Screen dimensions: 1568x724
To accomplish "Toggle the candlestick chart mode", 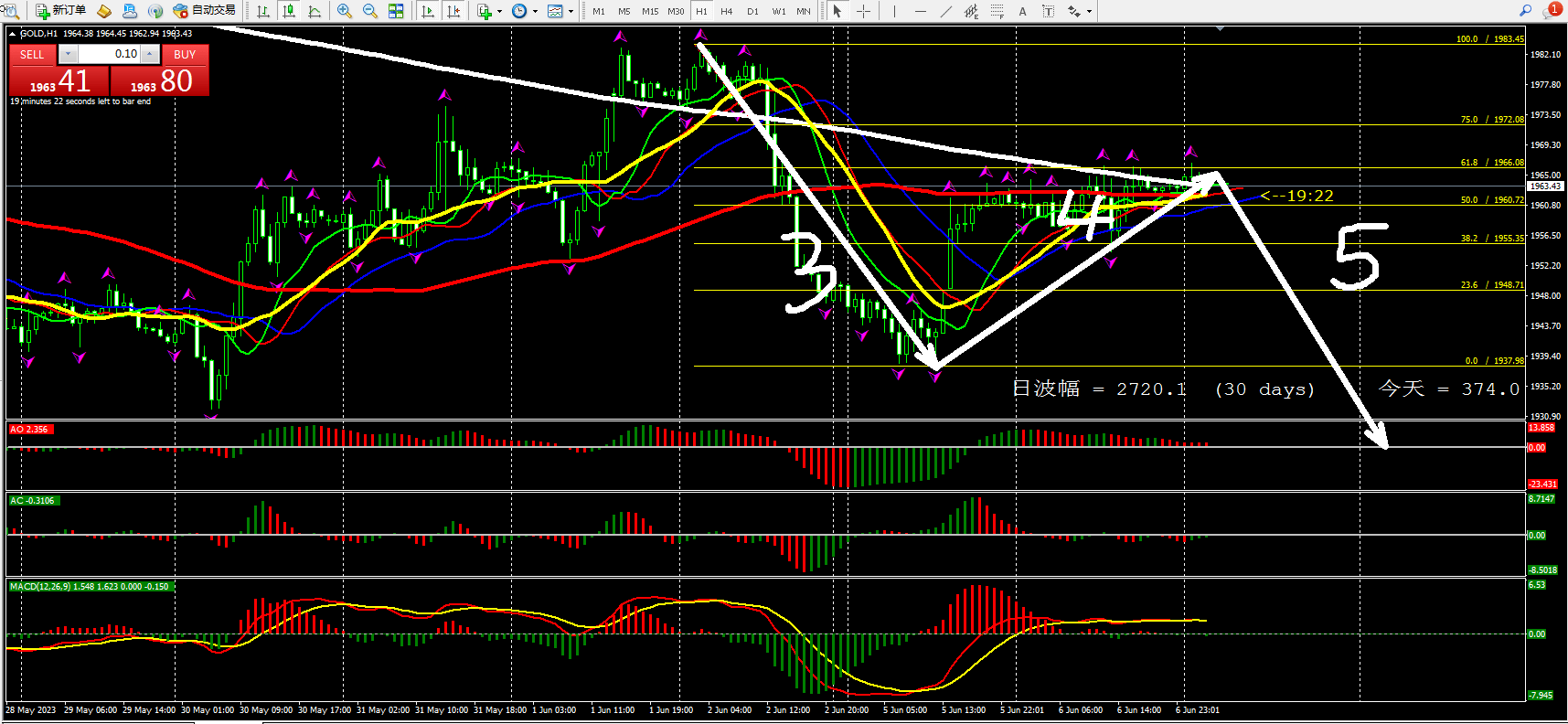I will tap(289, 11).
